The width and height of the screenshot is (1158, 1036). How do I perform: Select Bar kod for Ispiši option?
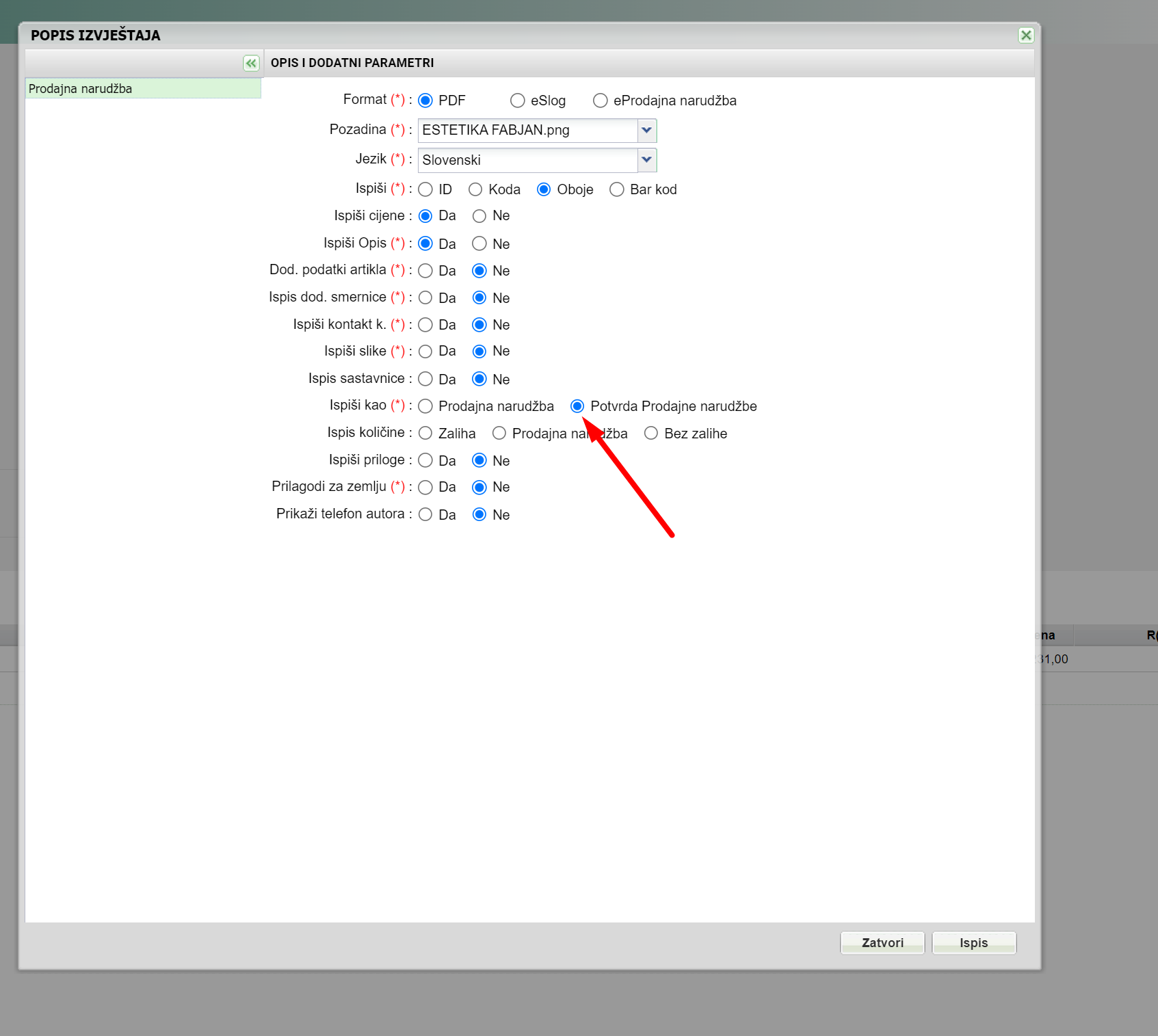coord(617,189)
